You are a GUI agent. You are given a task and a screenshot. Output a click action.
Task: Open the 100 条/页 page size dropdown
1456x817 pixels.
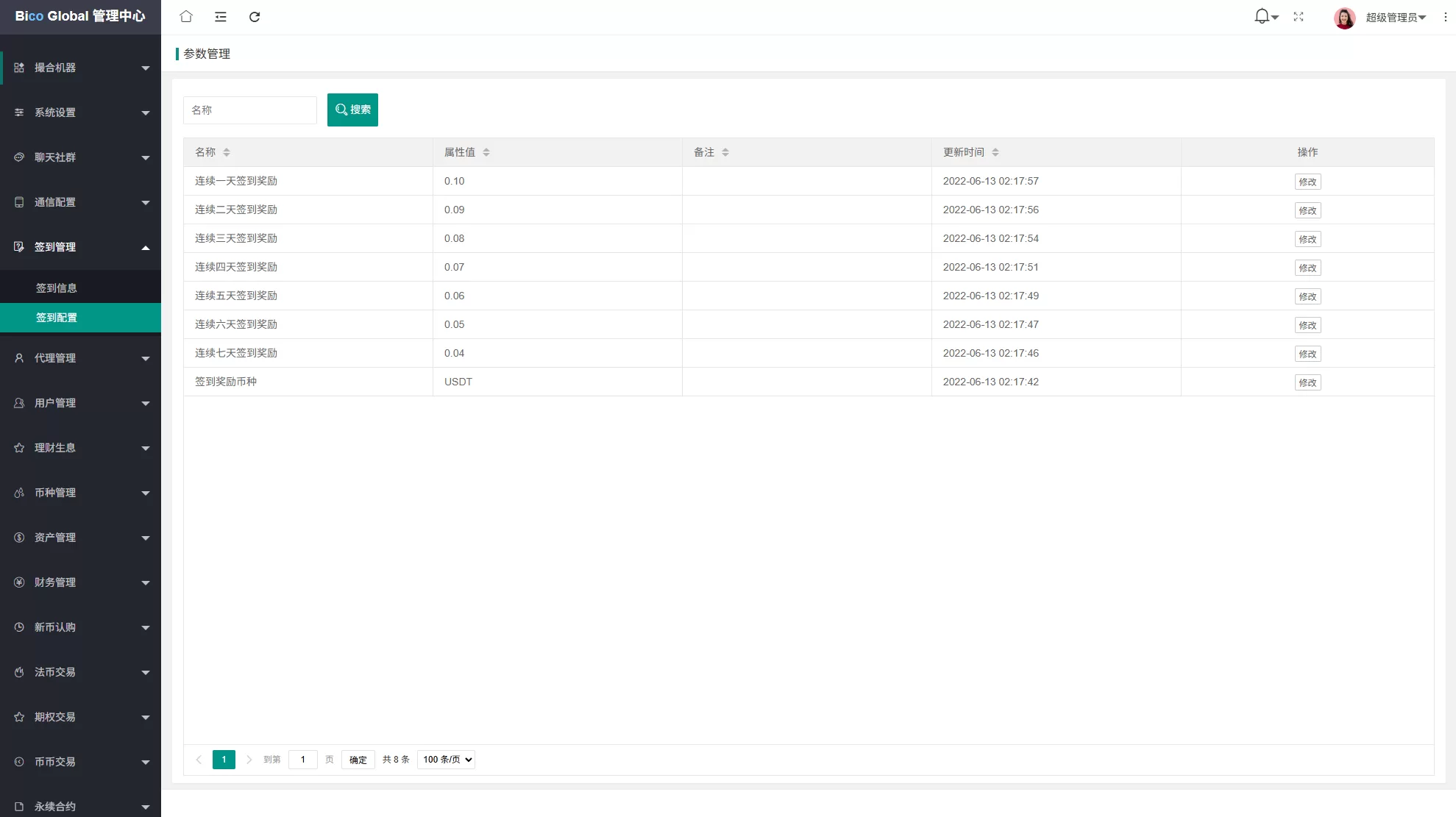coord(446,760)
